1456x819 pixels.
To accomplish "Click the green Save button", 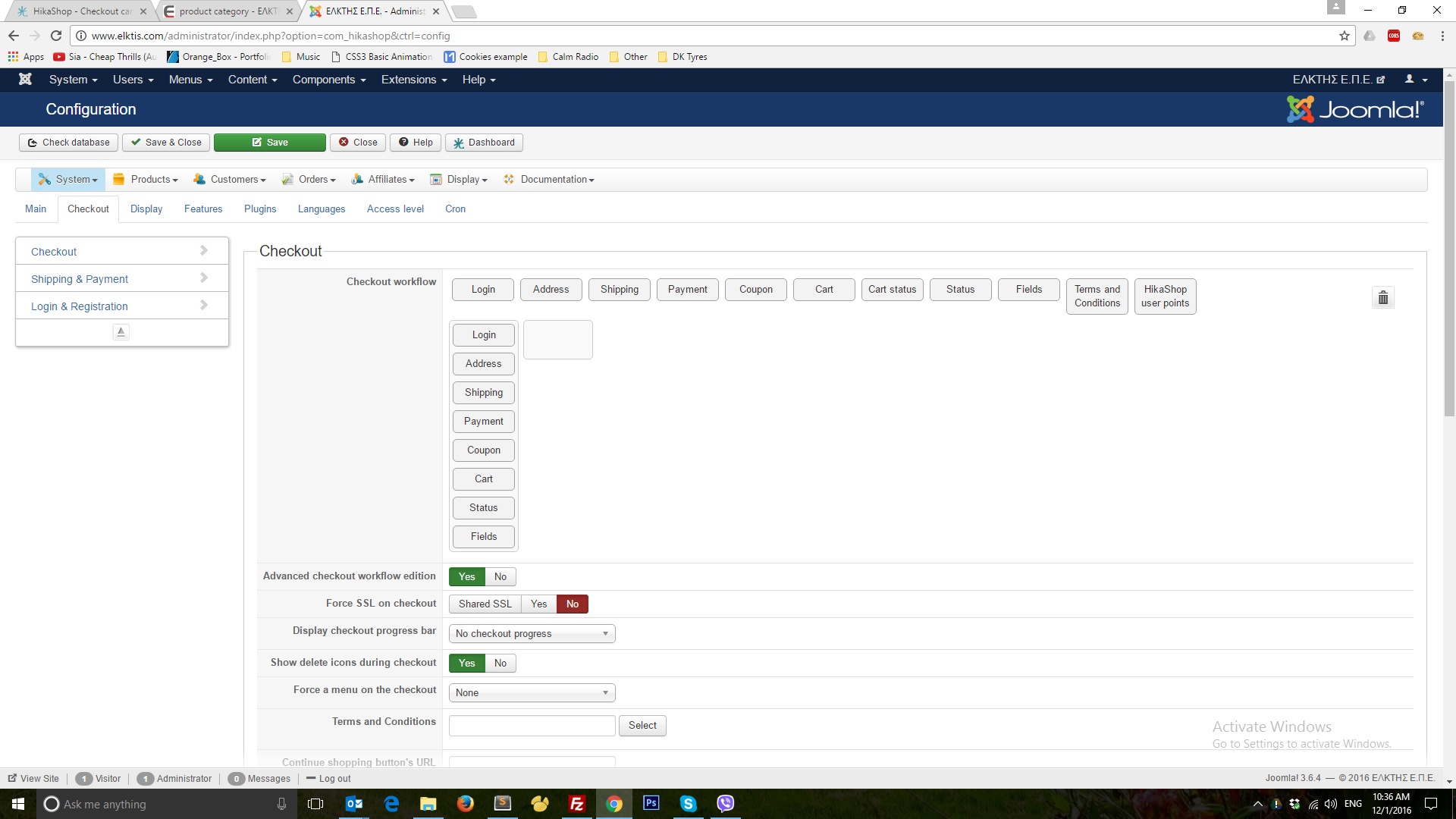I will [269, 143].
